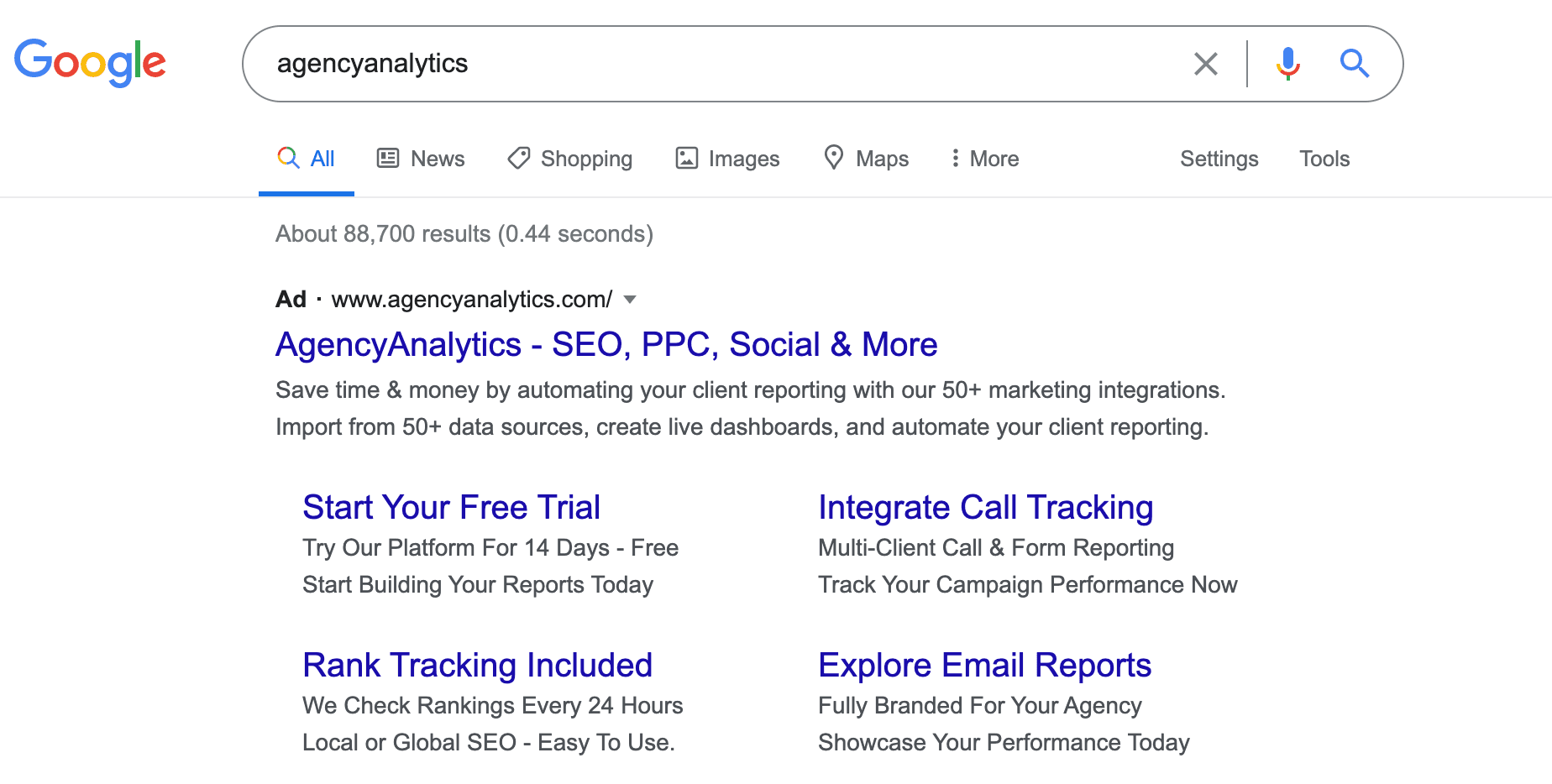Start voice search with microphone icon
Image resolution: width=1552 pixels, height=784 pixels.
(x=1287, y=64)
